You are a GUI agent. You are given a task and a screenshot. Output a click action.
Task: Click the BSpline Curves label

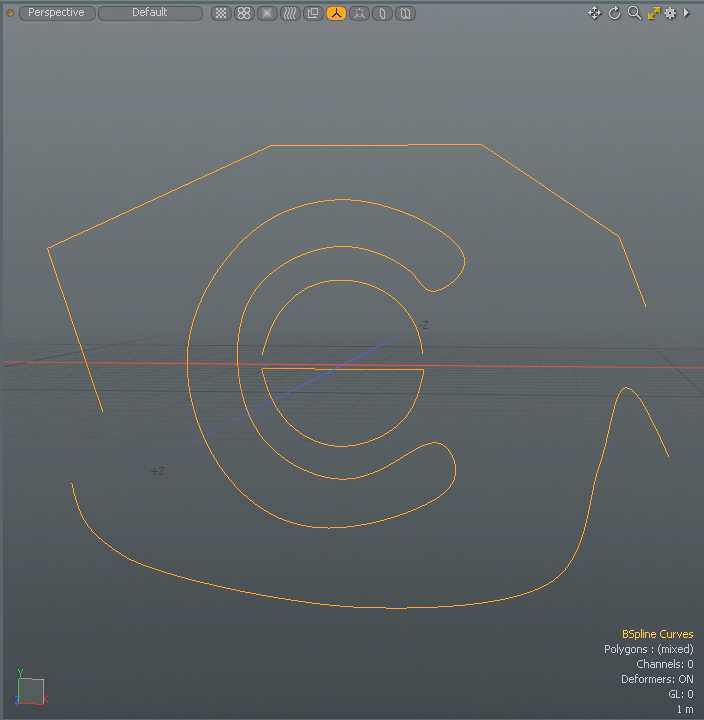pos(657,634)
